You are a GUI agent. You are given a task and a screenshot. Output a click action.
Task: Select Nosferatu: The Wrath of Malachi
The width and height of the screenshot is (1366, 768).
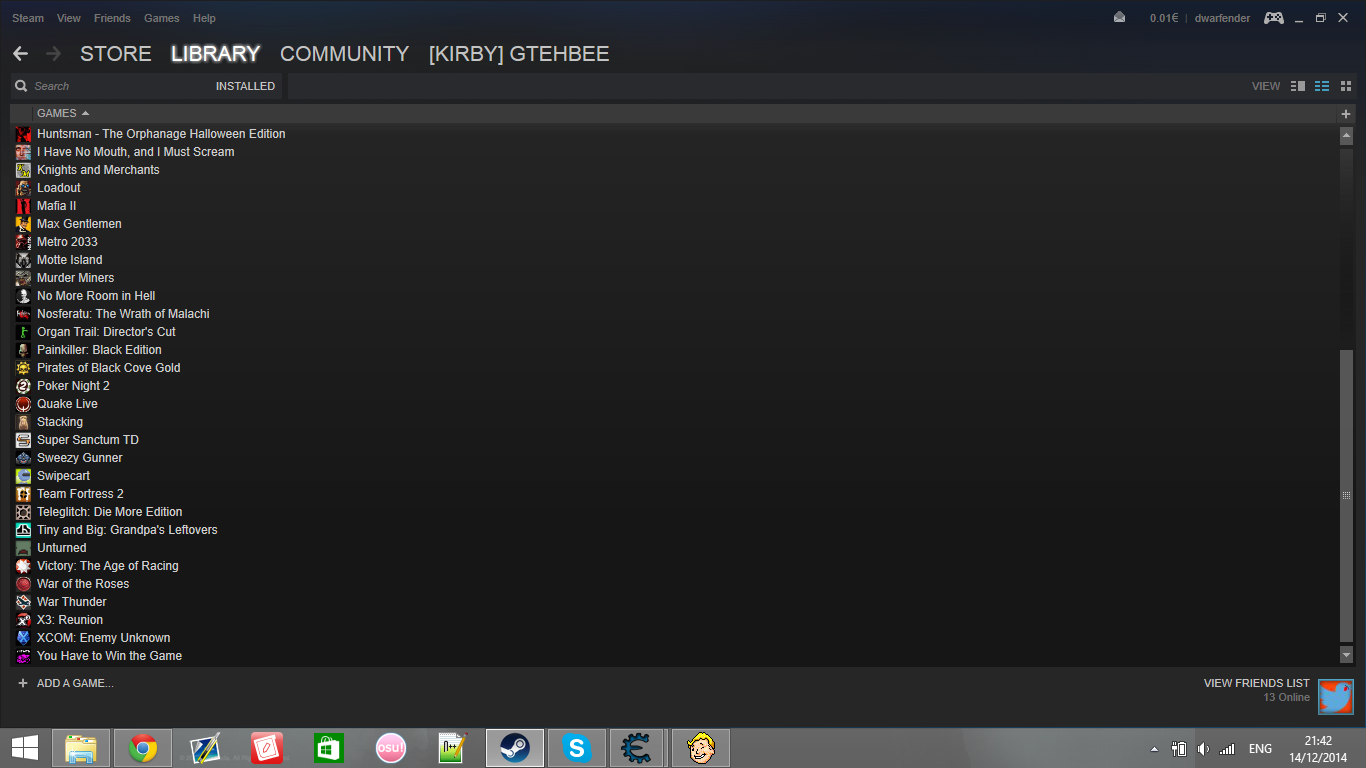123,314
